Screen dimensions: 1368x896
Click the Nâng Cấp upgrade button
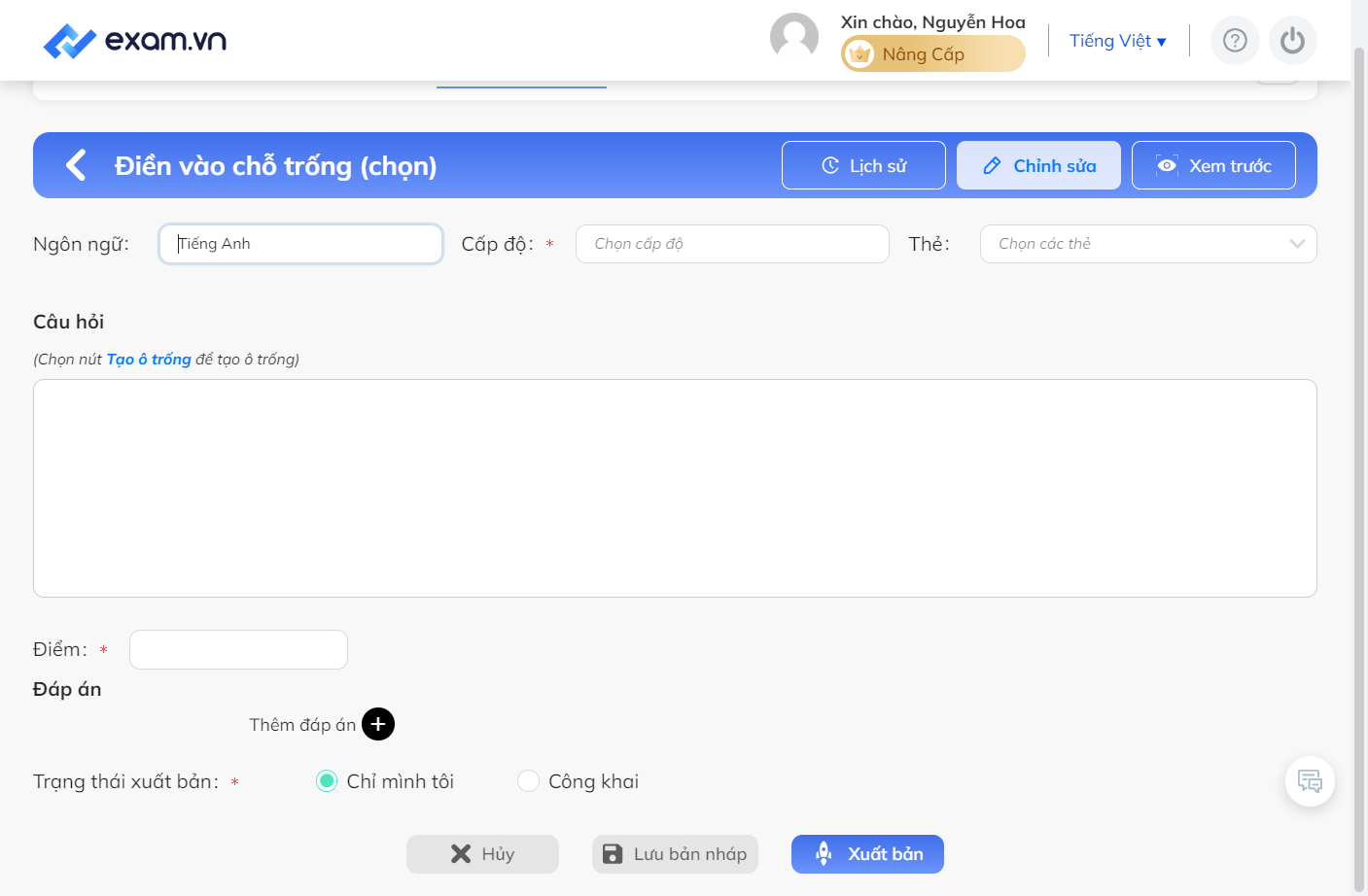coord(932,54)
